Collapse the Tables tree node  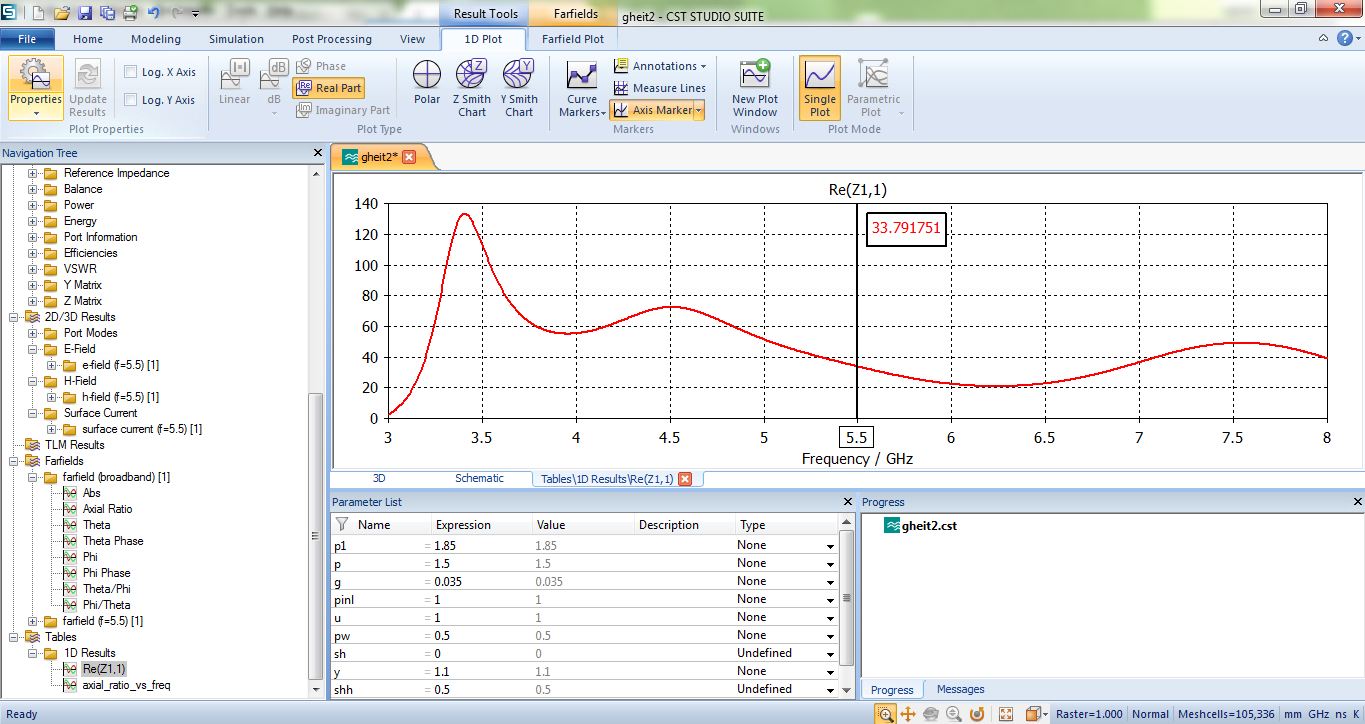(x=14, y=637)
